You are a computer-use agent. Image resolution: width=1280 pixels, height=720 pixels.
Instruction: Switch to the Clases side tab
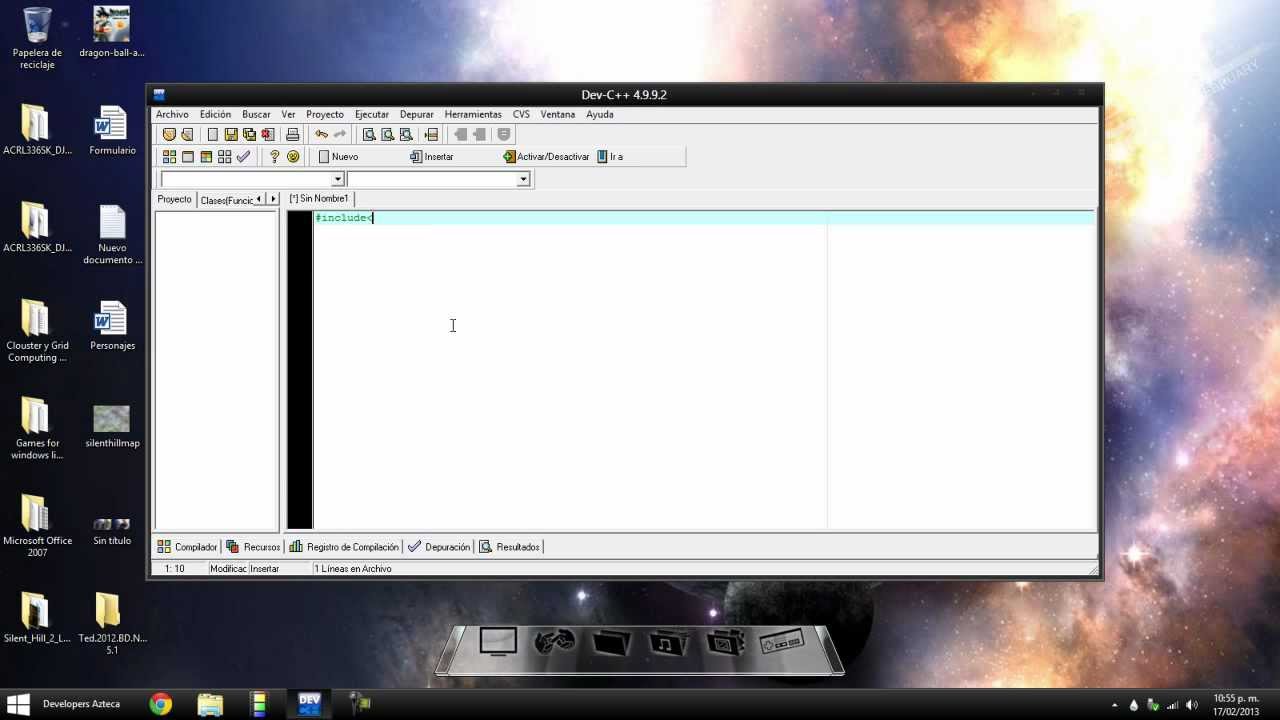(x=226, y=200)
